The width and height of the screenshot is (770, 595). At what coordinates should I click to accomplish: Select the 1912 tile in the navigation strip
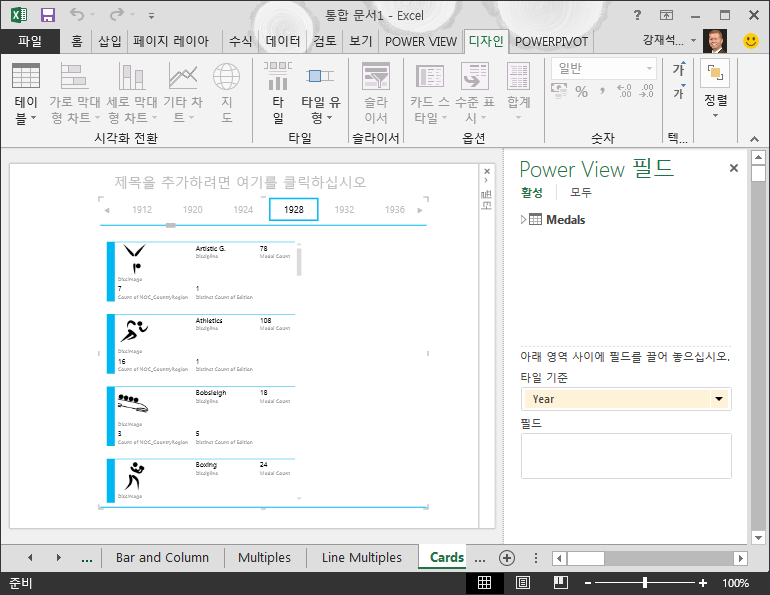(142, 210)
